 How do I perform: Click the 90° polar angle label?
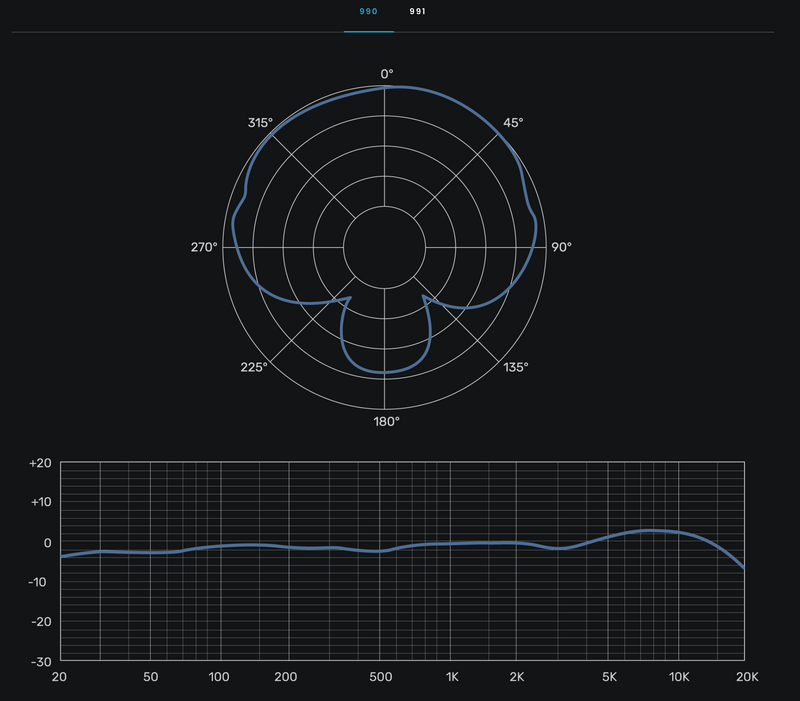click(x=562, y=247)
